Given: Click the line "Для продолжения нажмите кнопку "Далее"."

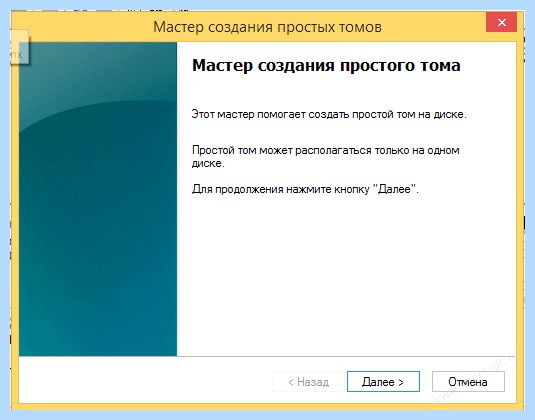Looking at the screenshot, I should tap(305, 189).
